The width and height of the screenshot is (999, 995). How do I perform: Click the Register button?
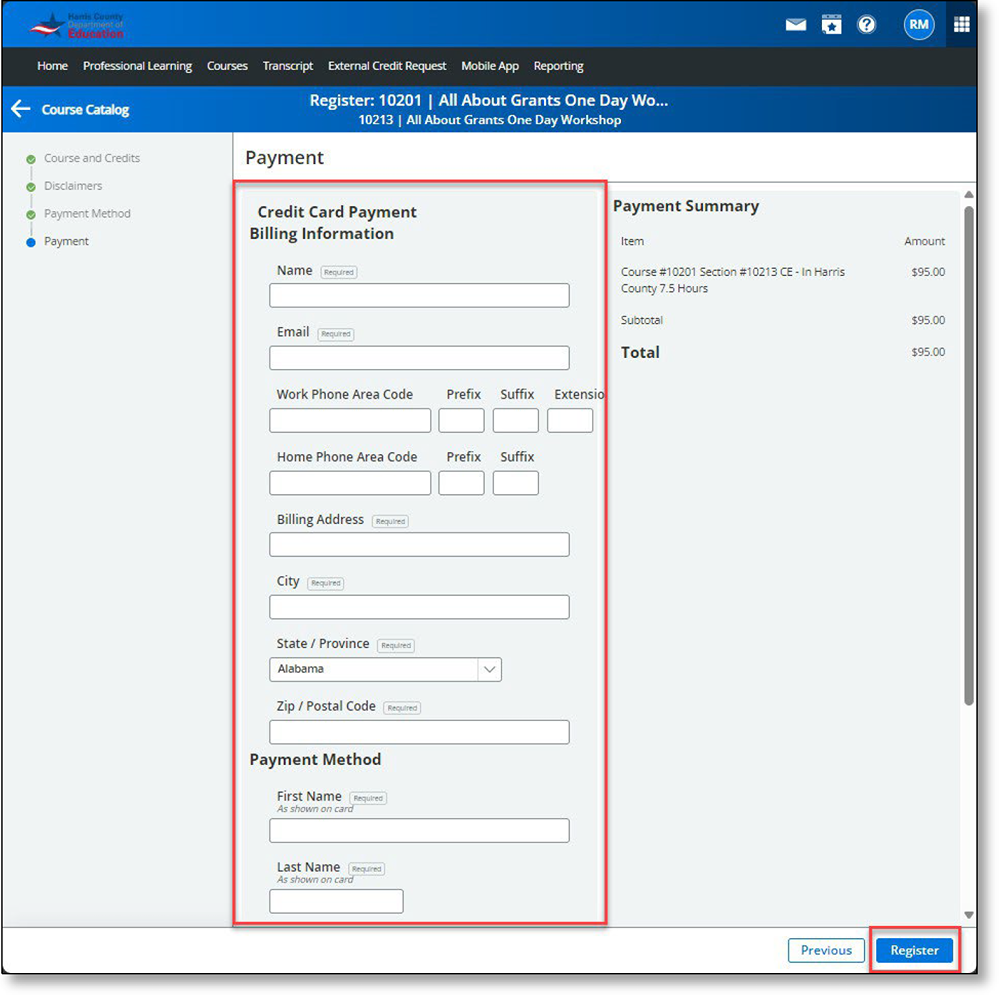tap(913, 950)
